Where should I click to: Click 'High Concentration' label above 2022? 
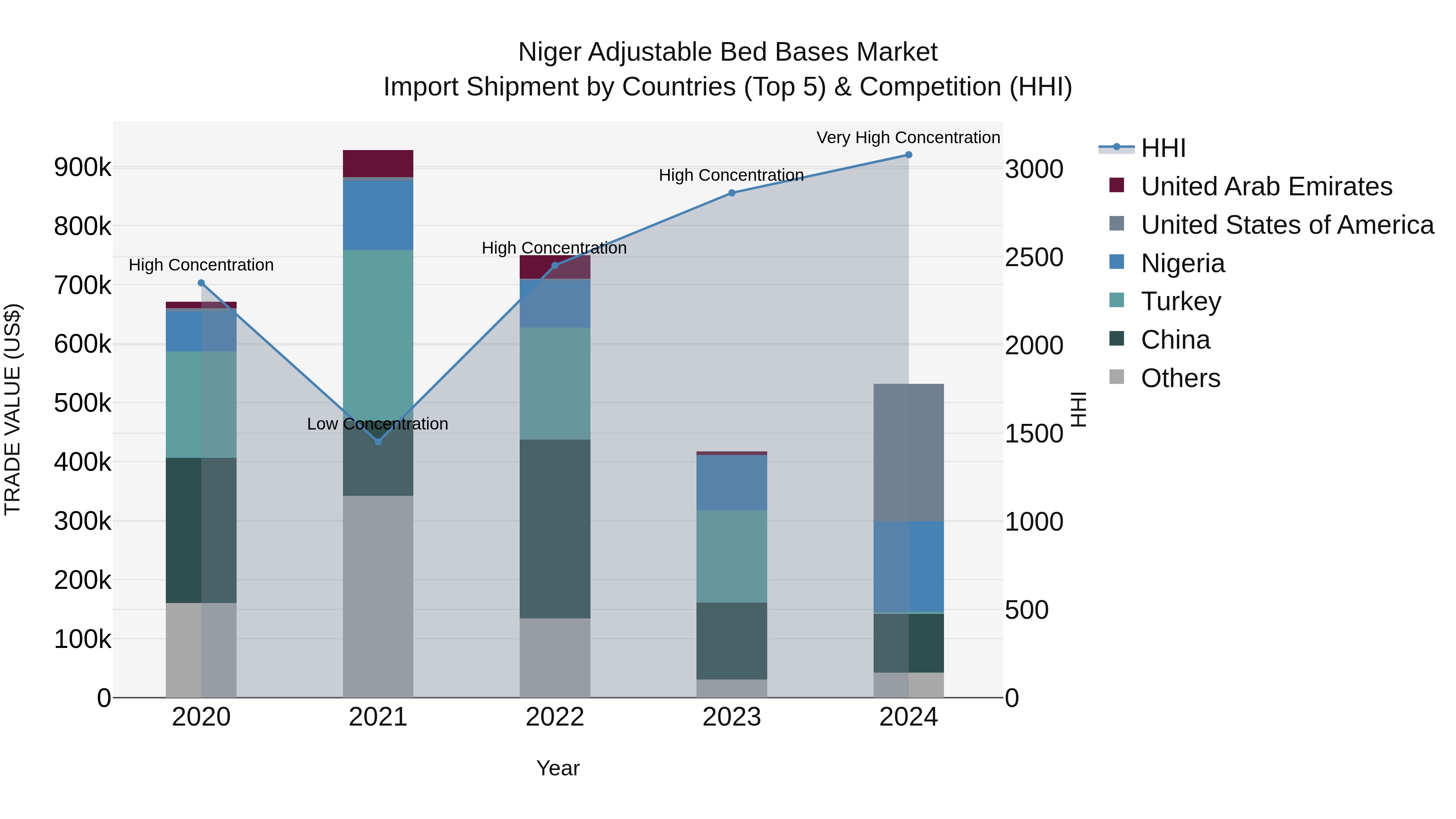click(x=554, y=248)
